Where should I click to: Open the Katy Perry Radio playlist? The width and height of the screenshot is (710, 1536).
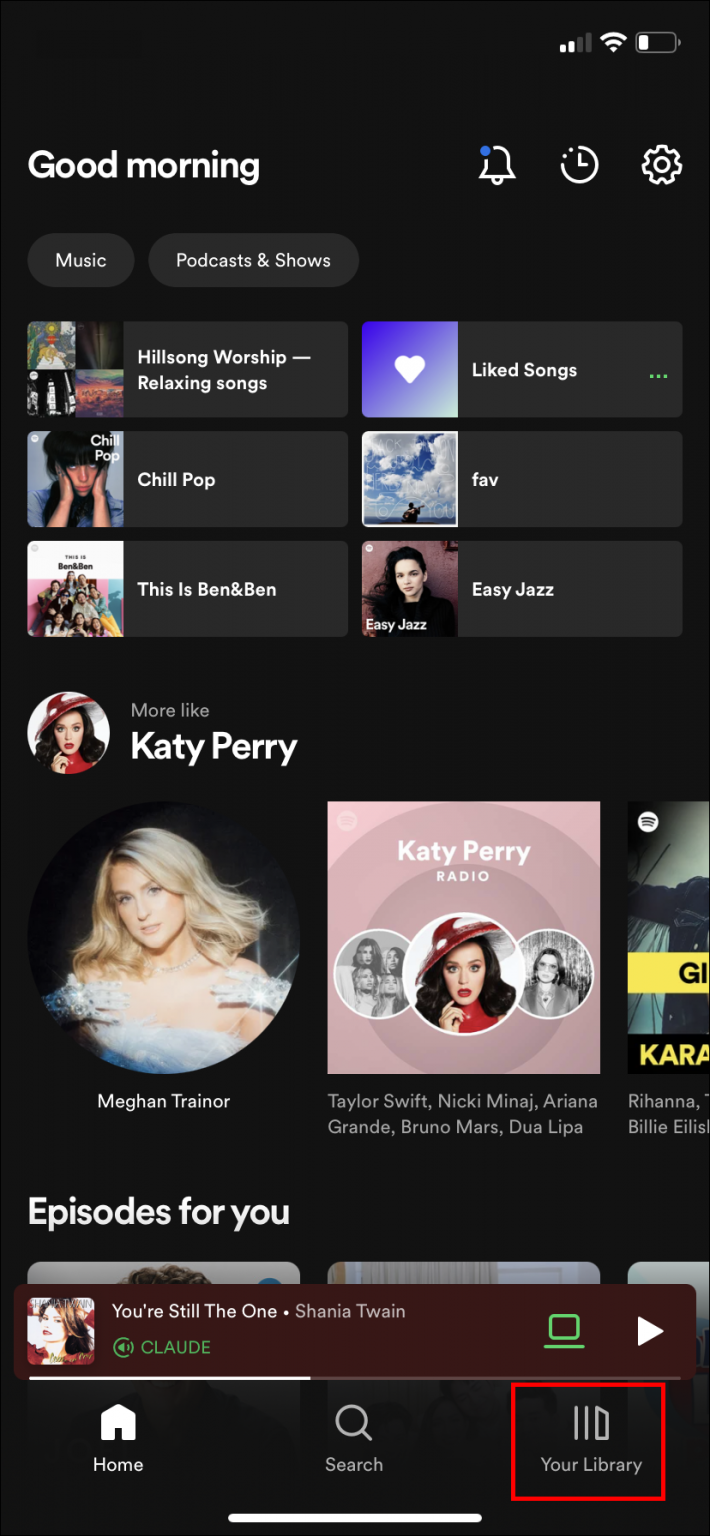[x=463, y=938]
